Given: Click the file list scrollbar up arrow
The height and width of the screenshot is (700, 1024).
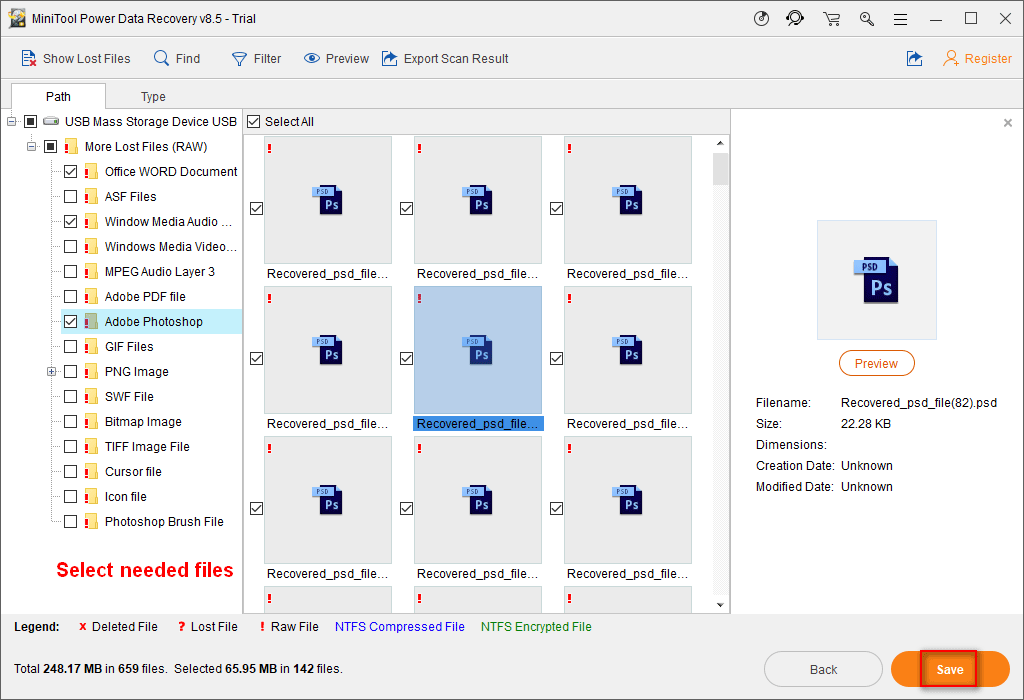Looking at the screenshot, I should pyautogui.click(x=720, y=143).
